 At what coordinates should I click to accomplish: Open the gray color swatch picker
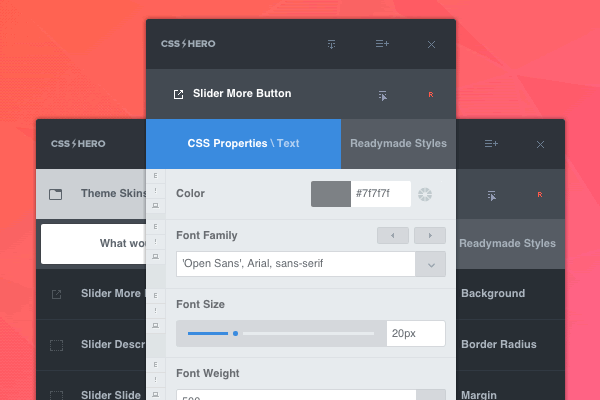pyautogui.click(x=331, y=194)
